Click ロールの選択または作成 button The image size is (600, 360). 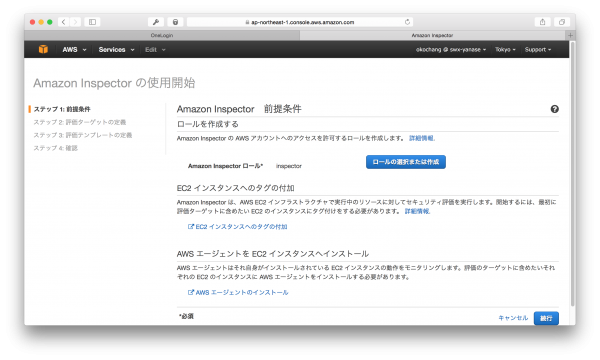click(406, 162)
